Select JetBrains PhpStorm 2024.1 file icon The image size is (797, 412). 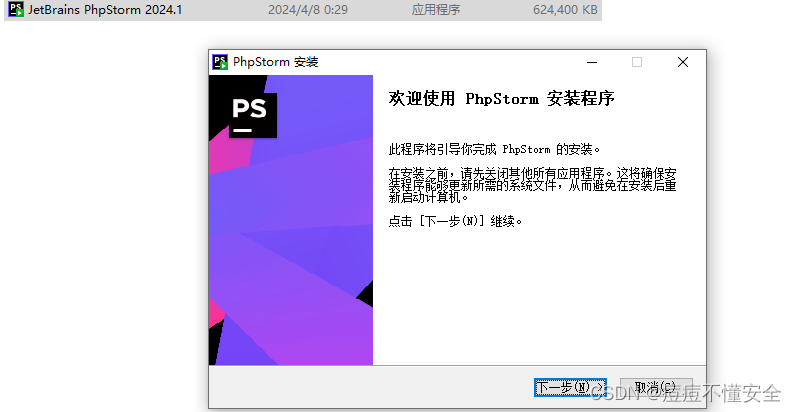(16, 9)
